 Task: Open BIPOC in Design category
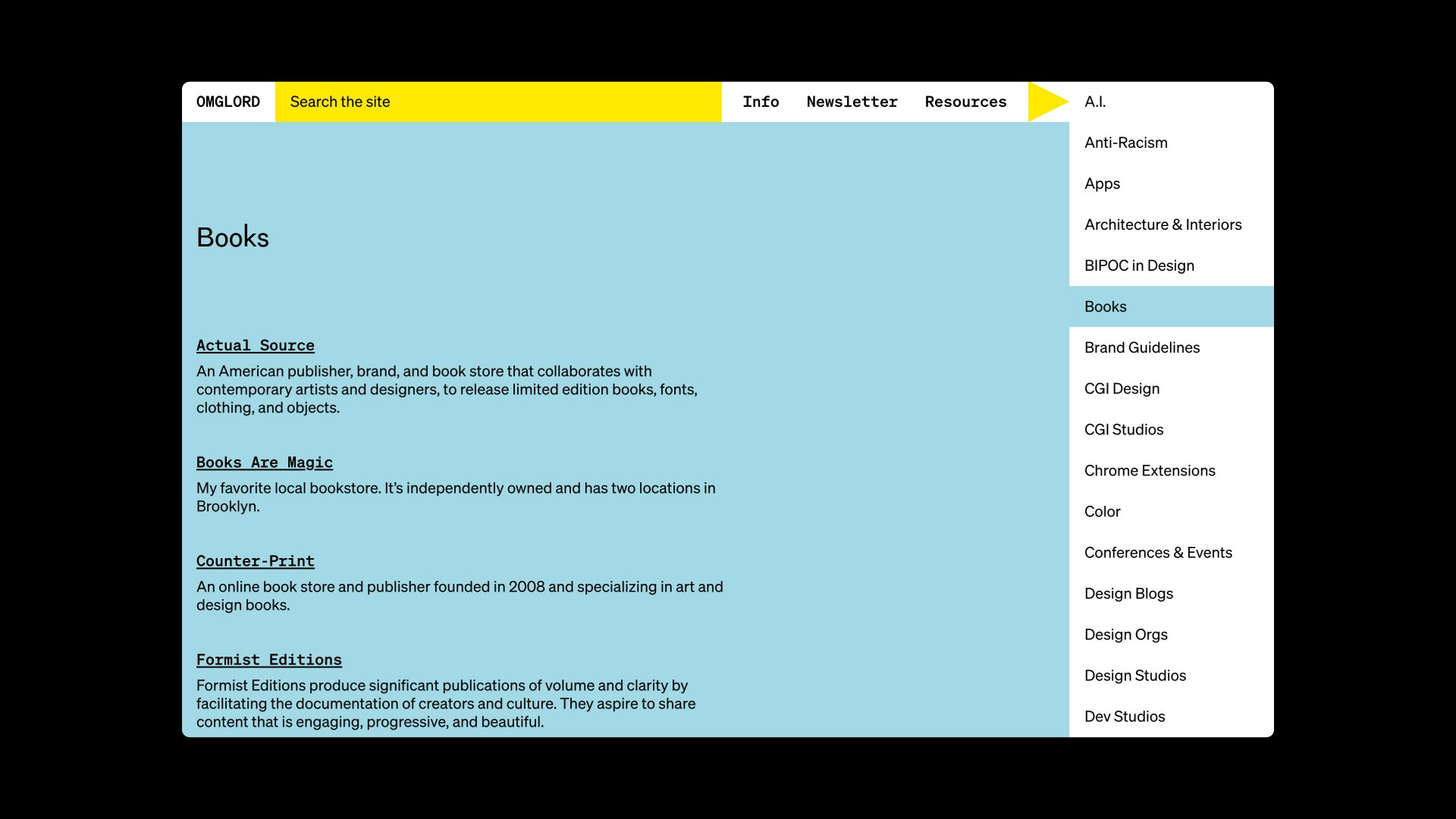coord(1172,265)
